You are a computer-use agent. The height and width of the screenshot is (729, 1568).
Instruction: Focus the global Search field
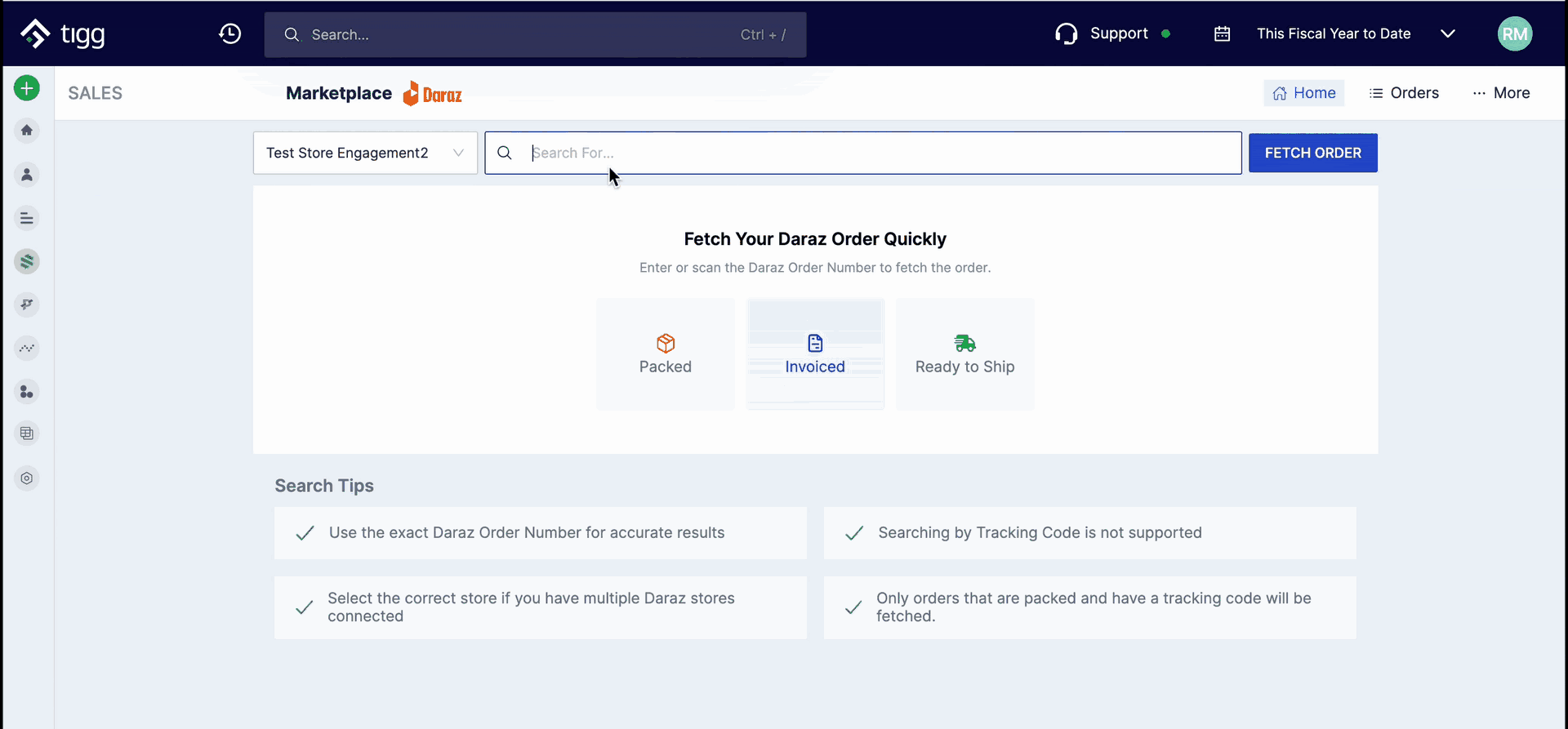click(535, 34)
